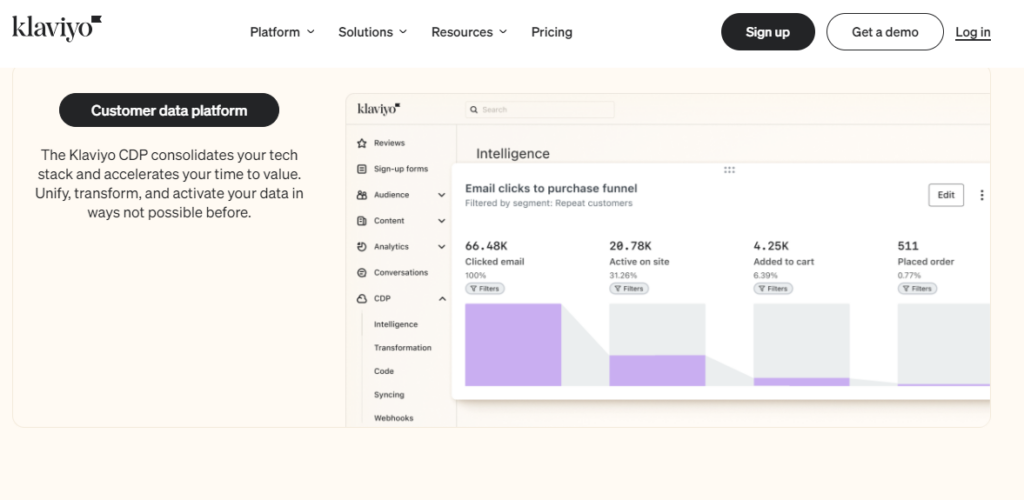Click the Klaviyo logo in the header

point(57,28)
